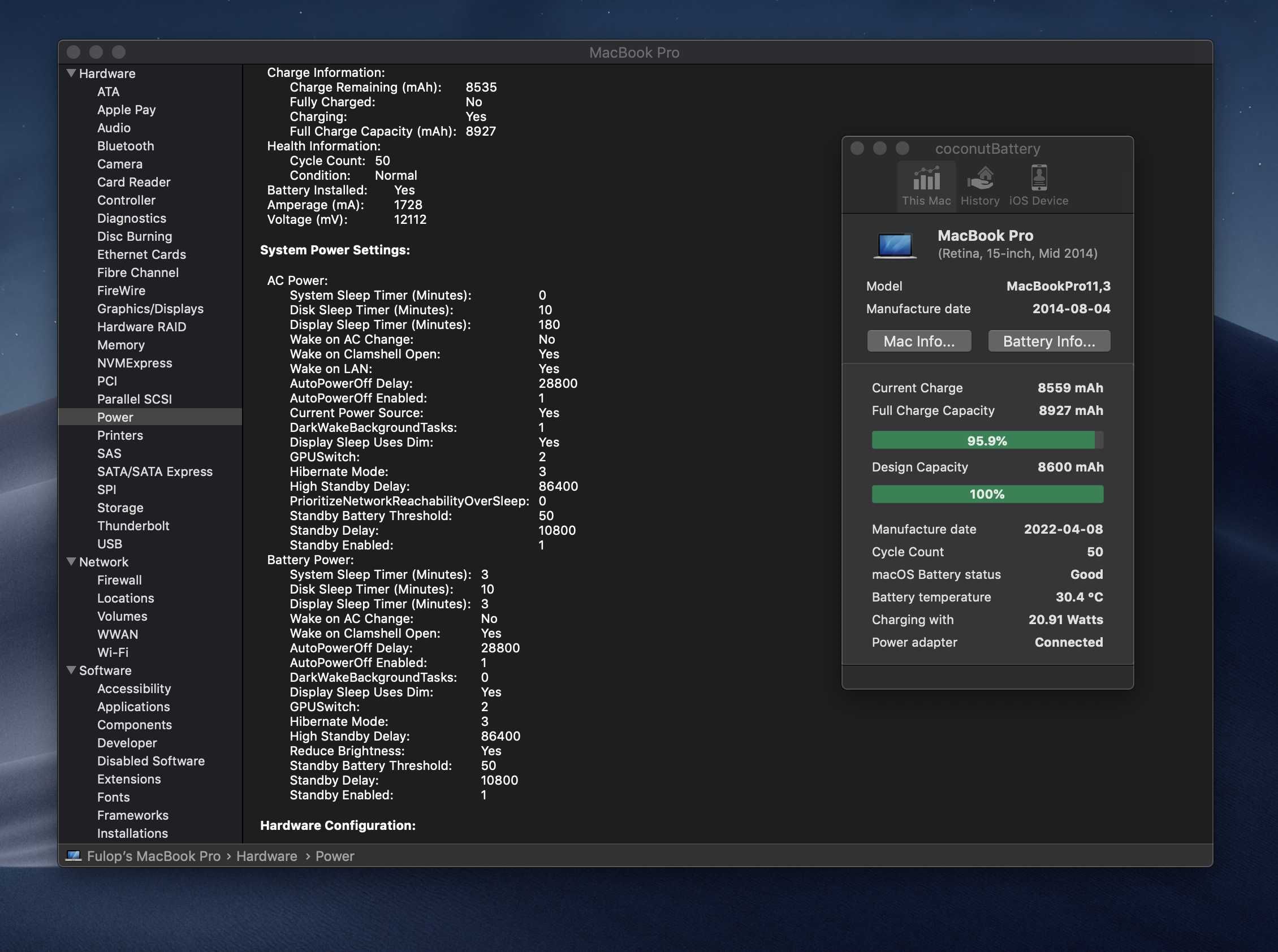Click the coconutBattery window title
This screenshot has width=1278, height=952.
(x=987, y=149)
